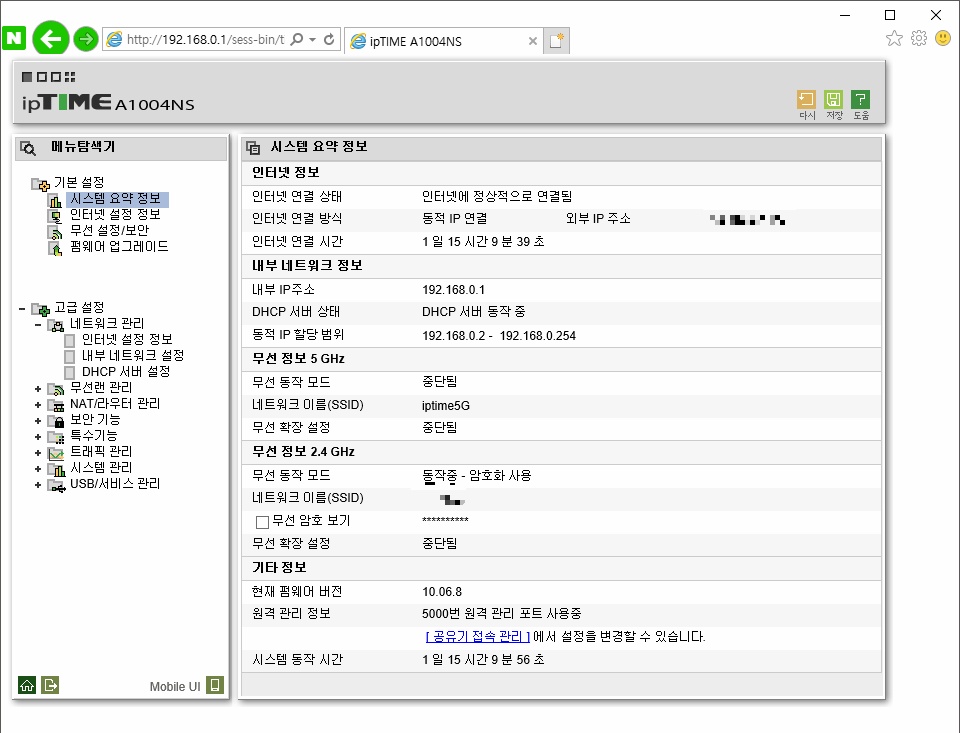Click the 보안 기능 lock folder icon

pyautogui.click(x=56, y=421)
